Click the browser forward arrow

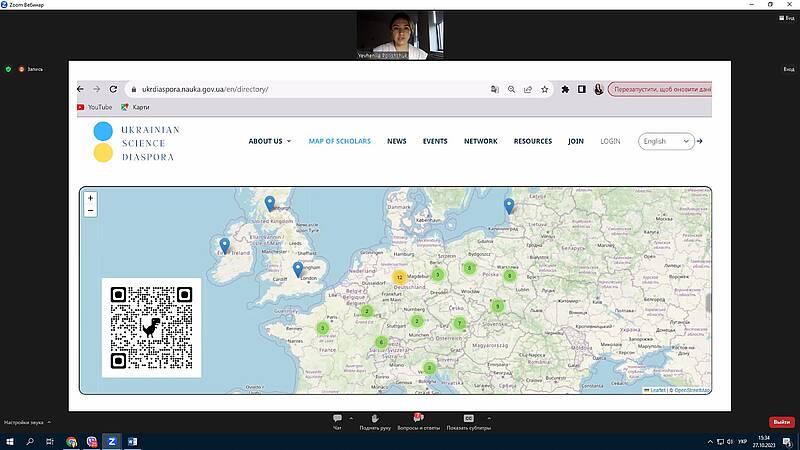click(x=96, y=89)
